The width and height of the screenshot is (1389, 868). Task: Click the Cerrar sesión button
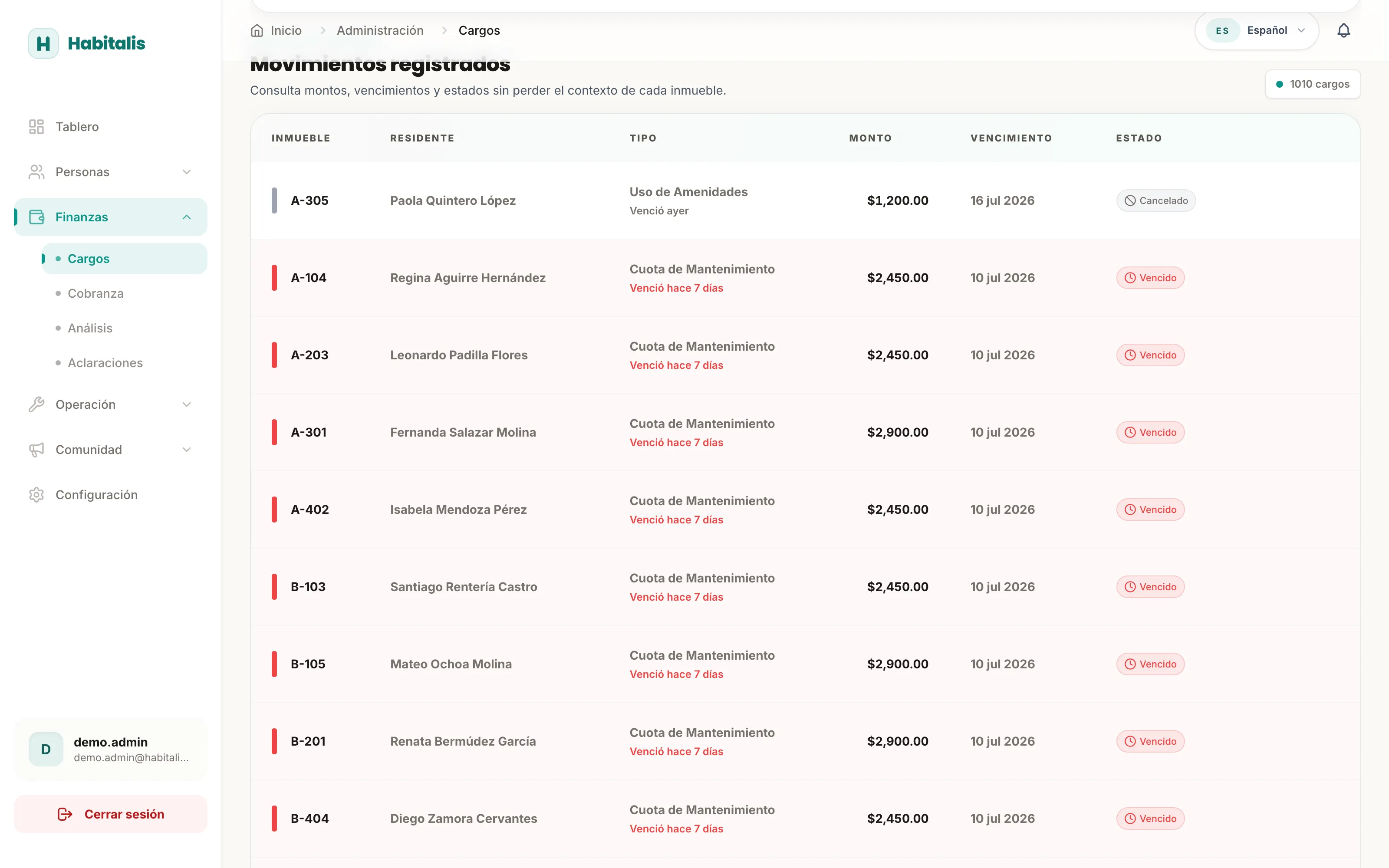(x=111, y=814)
